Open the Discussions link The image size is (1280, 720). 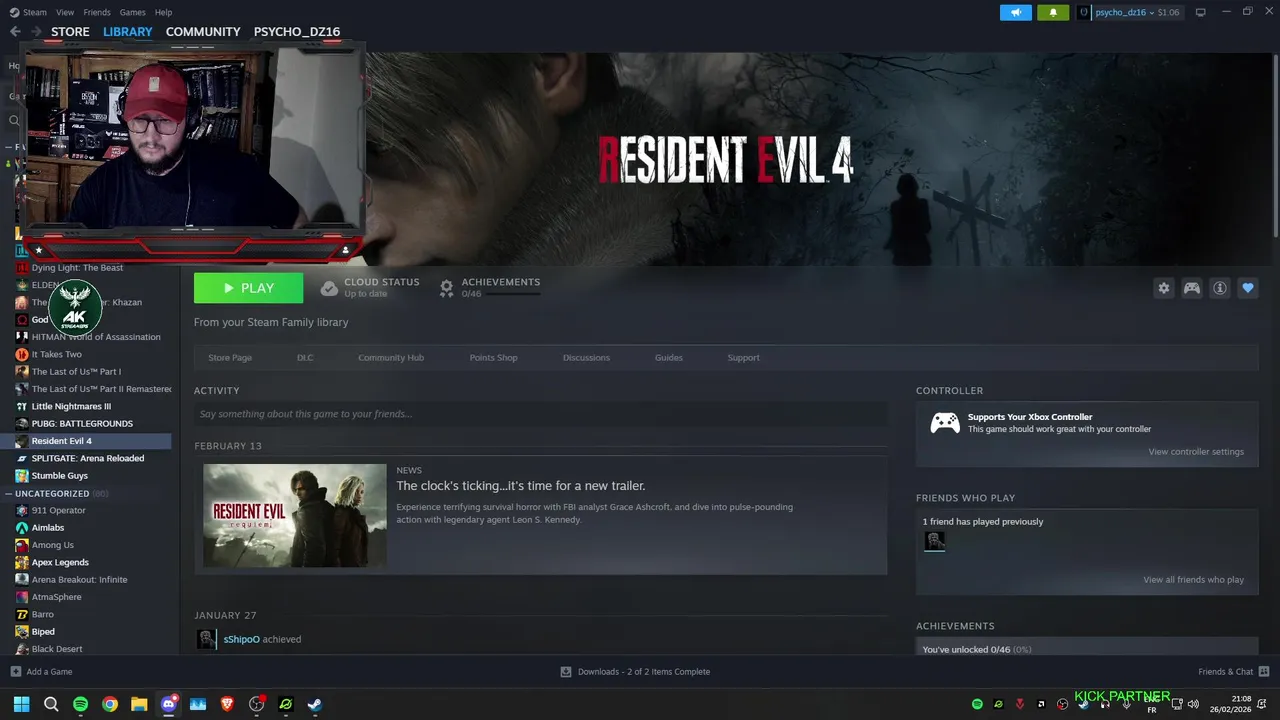(586, 357)
